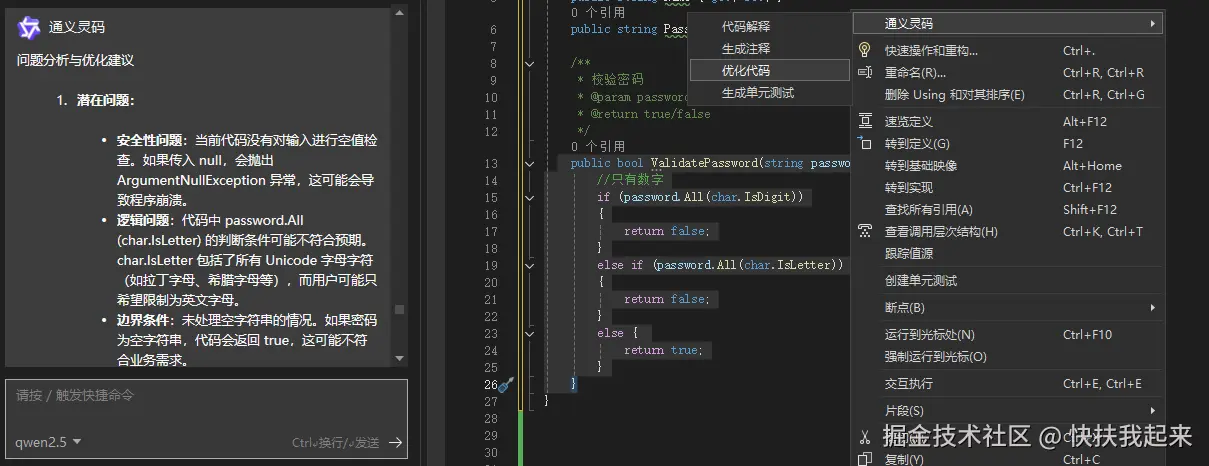Choose 重命名(R)... from context menu
This screenshot has height=466, width=1209.
tap(1008, 73)
